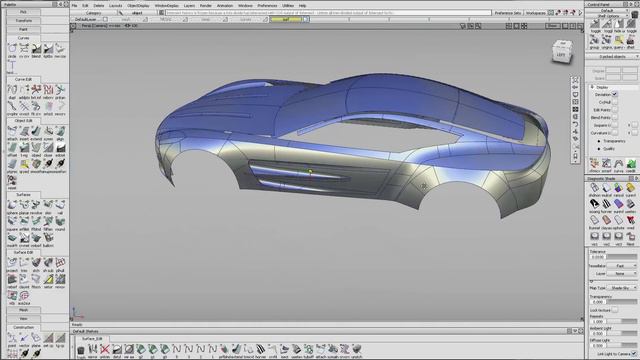
Task: Toggle the DefaultLayer visibility box
Action: click(105, 19)
